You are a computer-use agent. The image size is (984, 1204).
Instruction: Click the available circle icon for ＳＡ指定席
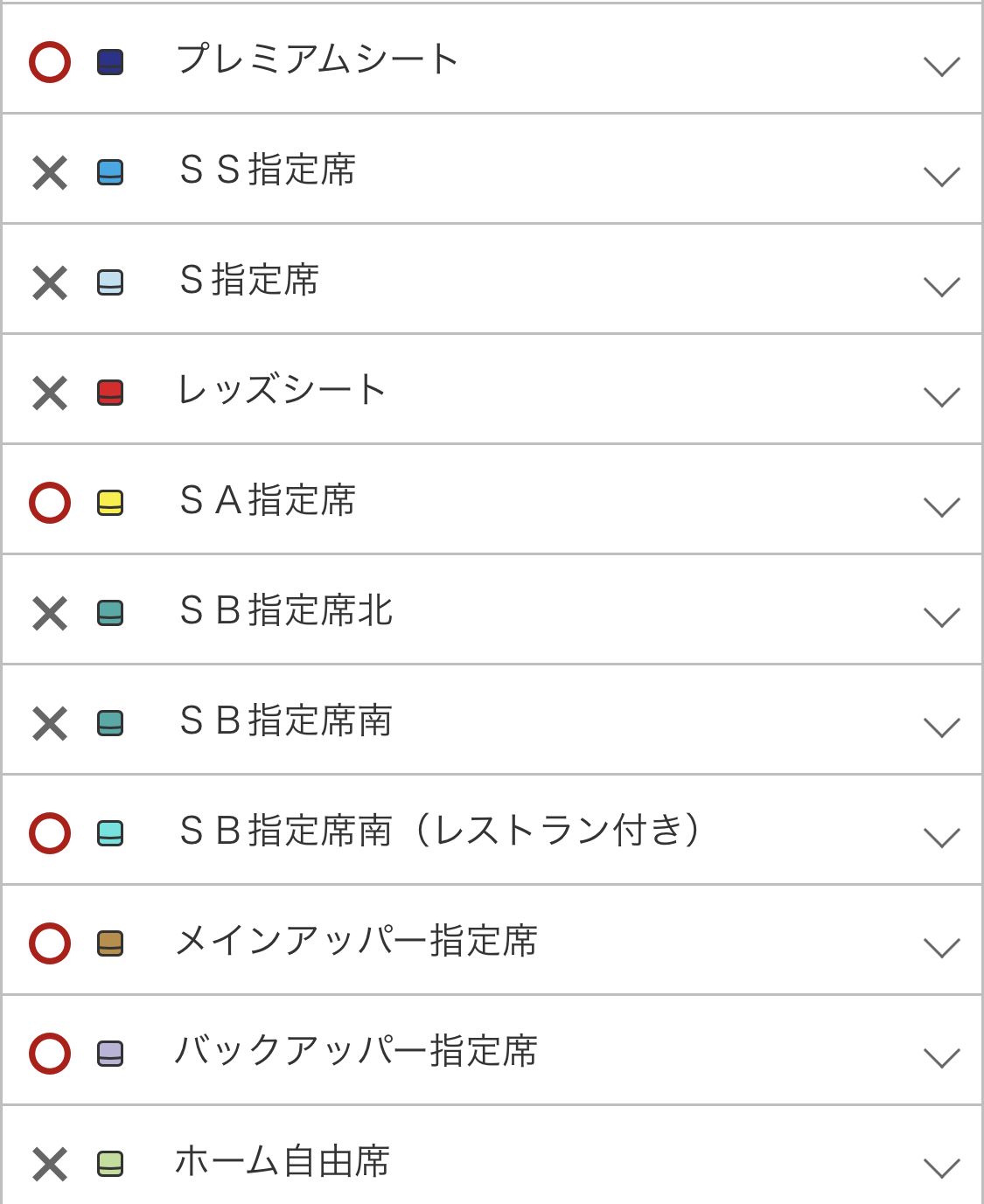[x=50, y=503]
